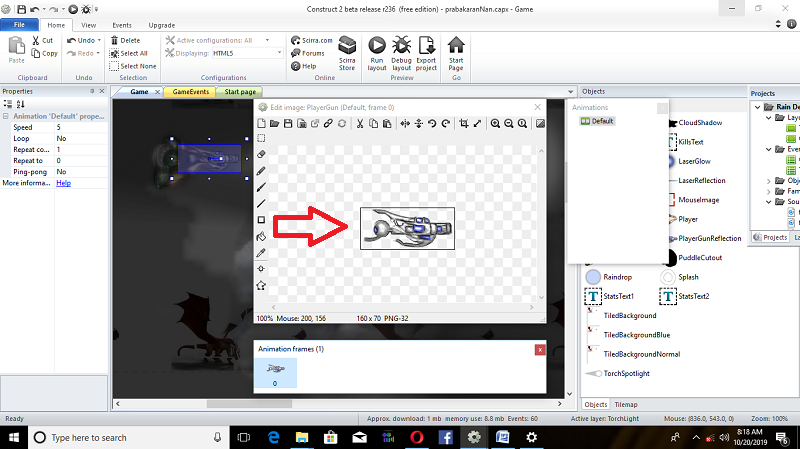Select animation frame 0 thumbnail
The height and width of the screenshot is (449, 800).
click(x=276, y=373)
